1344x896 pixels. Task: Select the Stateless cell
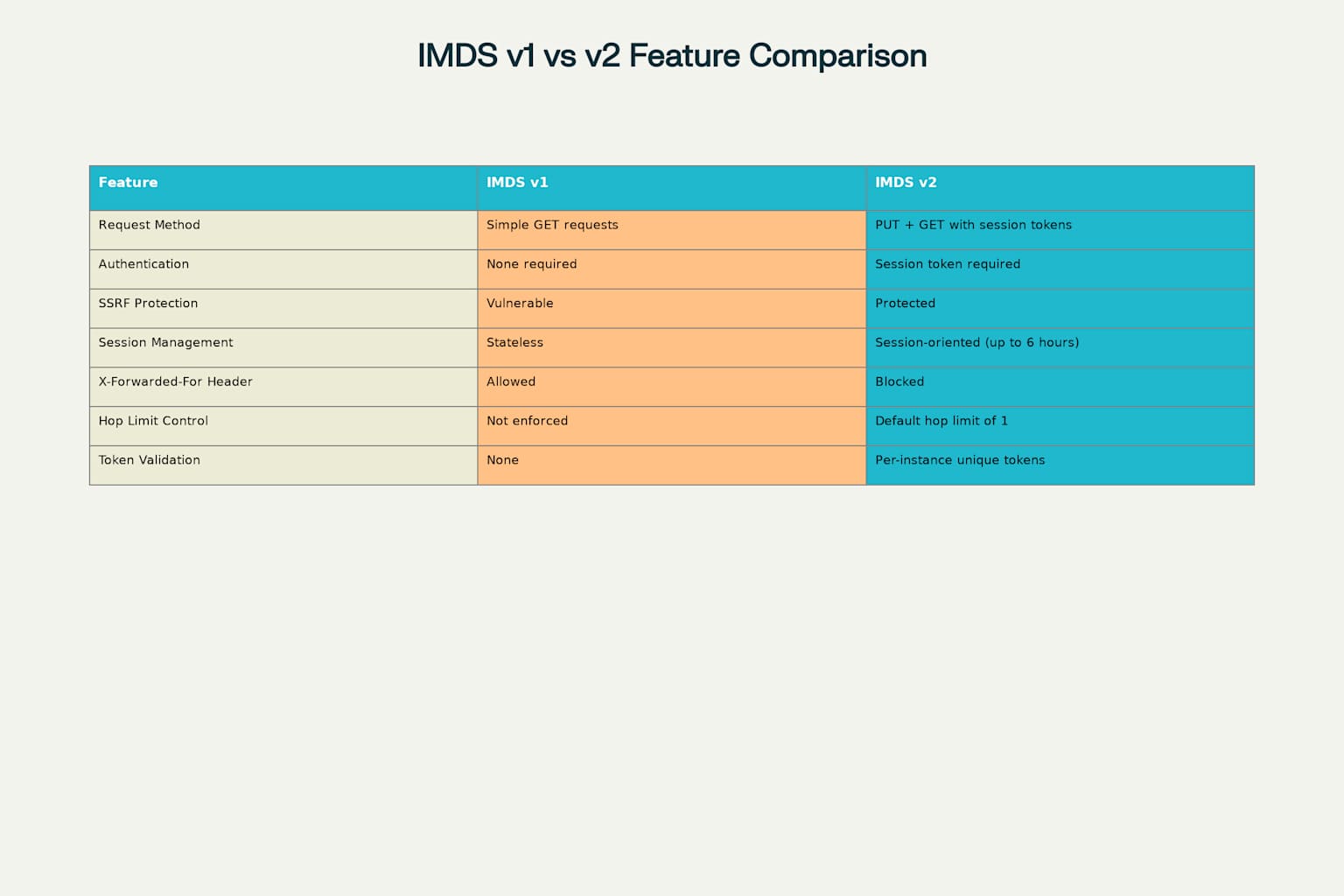tap(672, 348)
